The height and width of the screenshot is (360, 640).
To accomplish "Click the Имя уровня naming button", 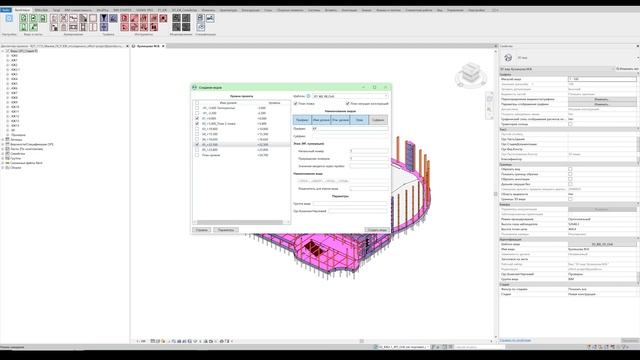I will [321, 120].
